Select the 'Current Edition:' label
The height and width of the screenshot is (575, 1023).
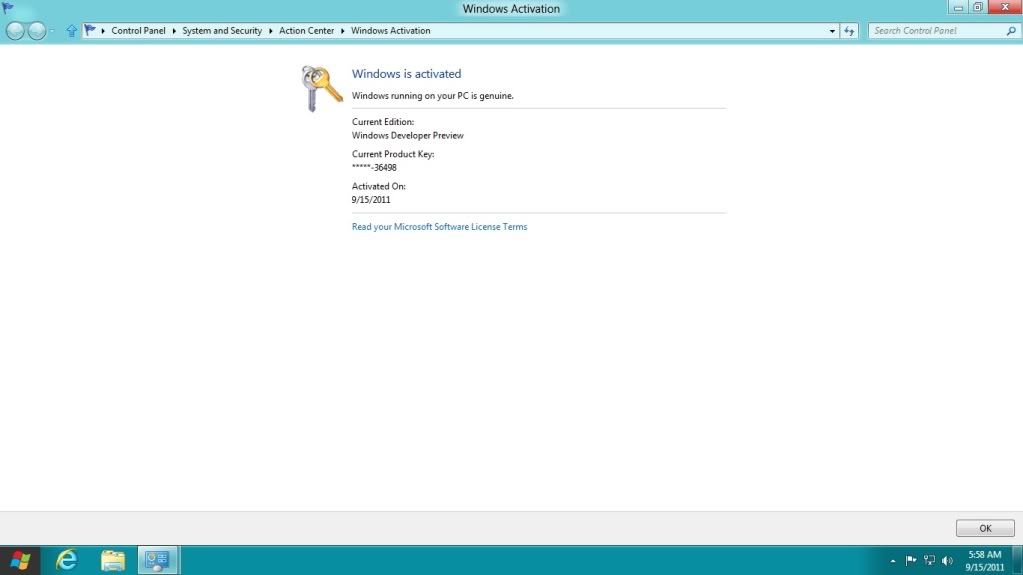pyautogui.click(x=383, y=121)
